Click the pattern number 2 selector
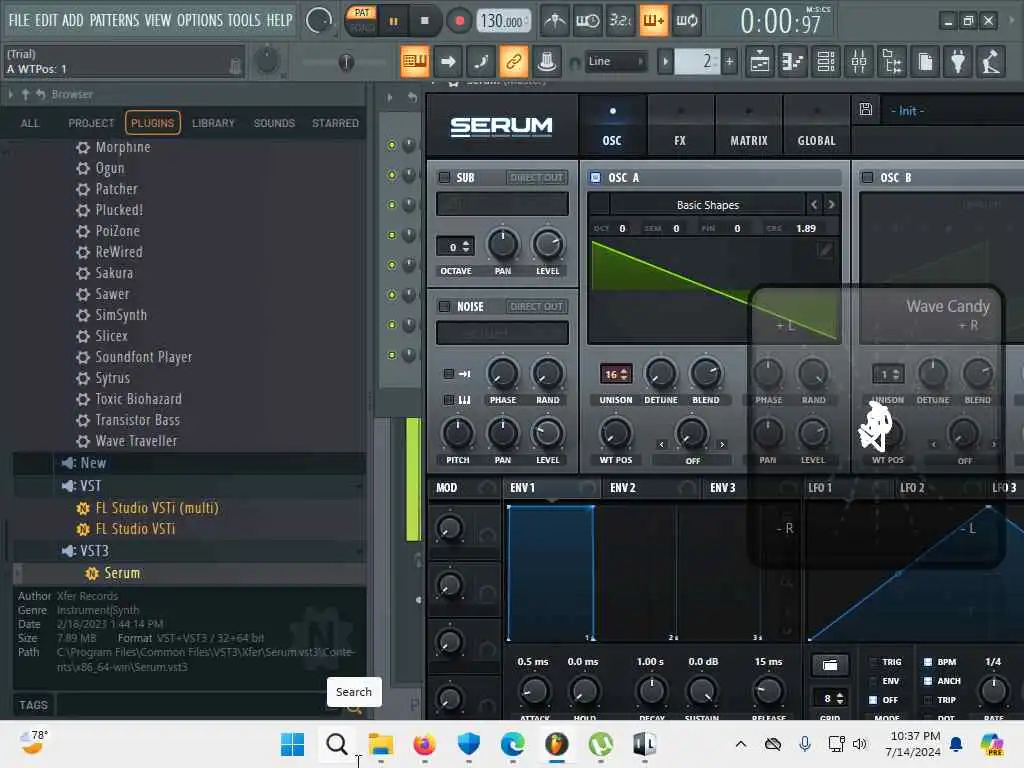The width and height of the screenshot is (1024, 768). pyautogui.click(x=697, y=61)
